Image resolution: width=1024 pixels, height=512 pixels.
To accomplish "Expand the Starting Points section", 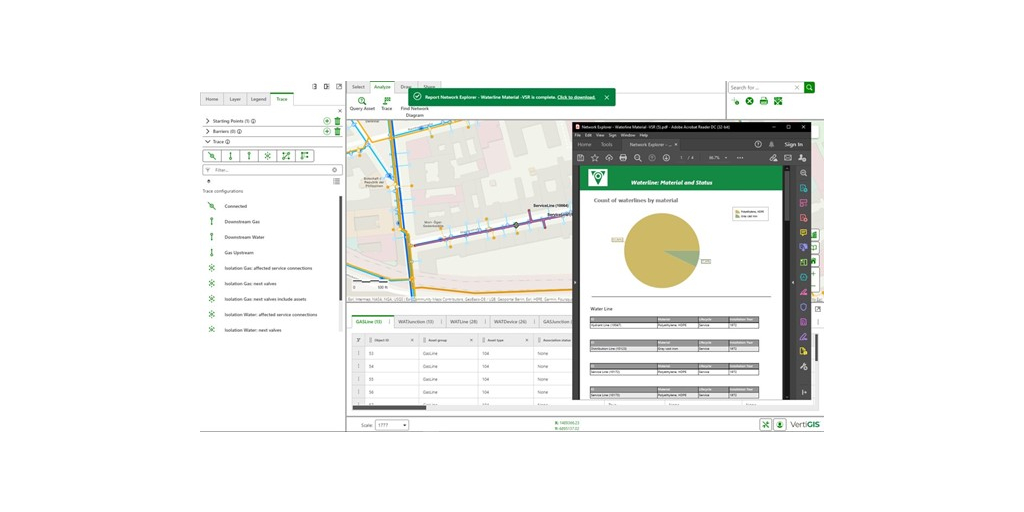I will 207,121.
